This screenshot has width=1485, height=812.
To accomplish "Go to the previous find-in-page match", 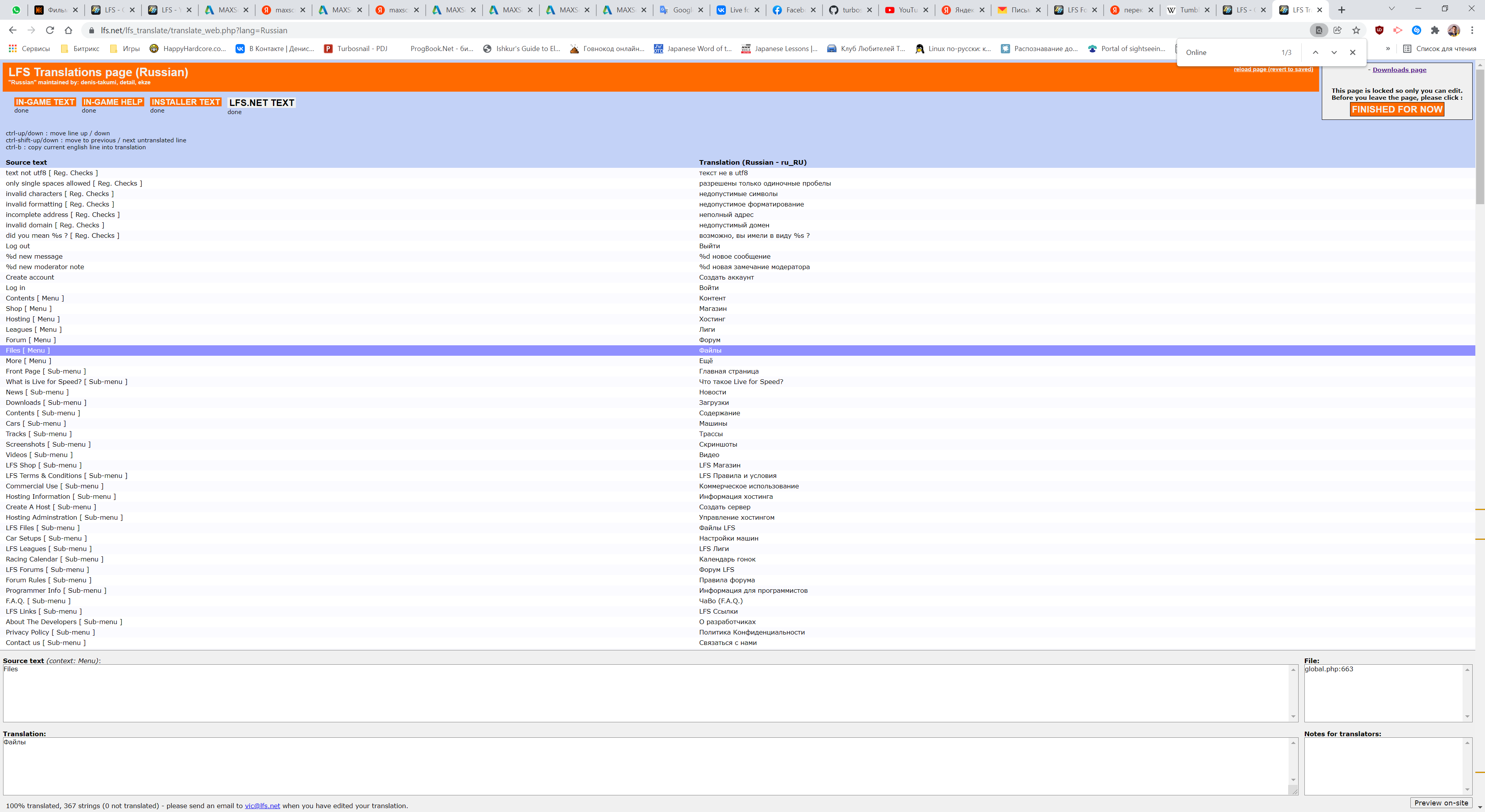I will tap(1316, 53).
